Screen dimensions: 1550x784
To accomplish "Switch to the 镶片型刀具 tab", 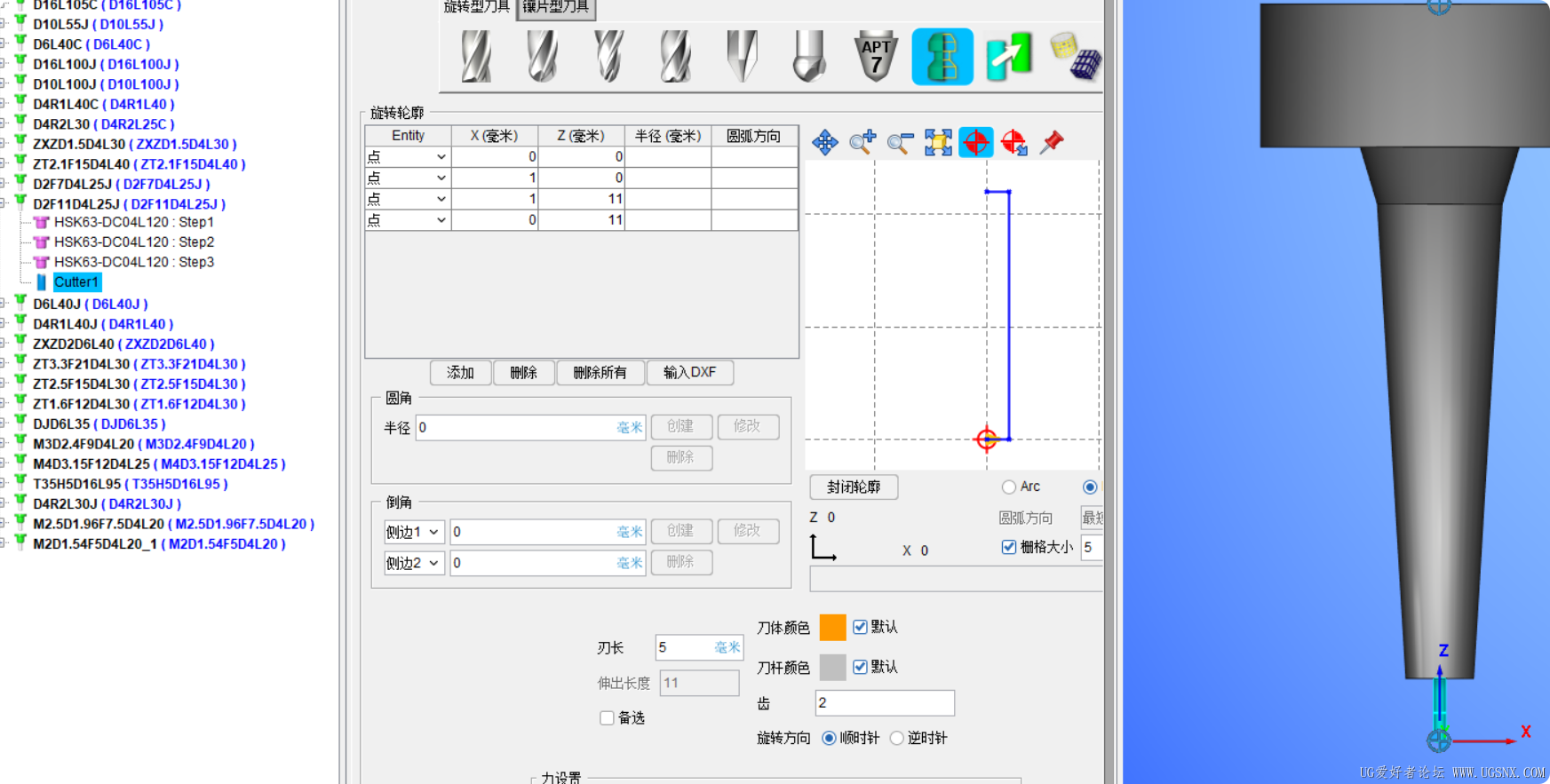I will [556, 7].
